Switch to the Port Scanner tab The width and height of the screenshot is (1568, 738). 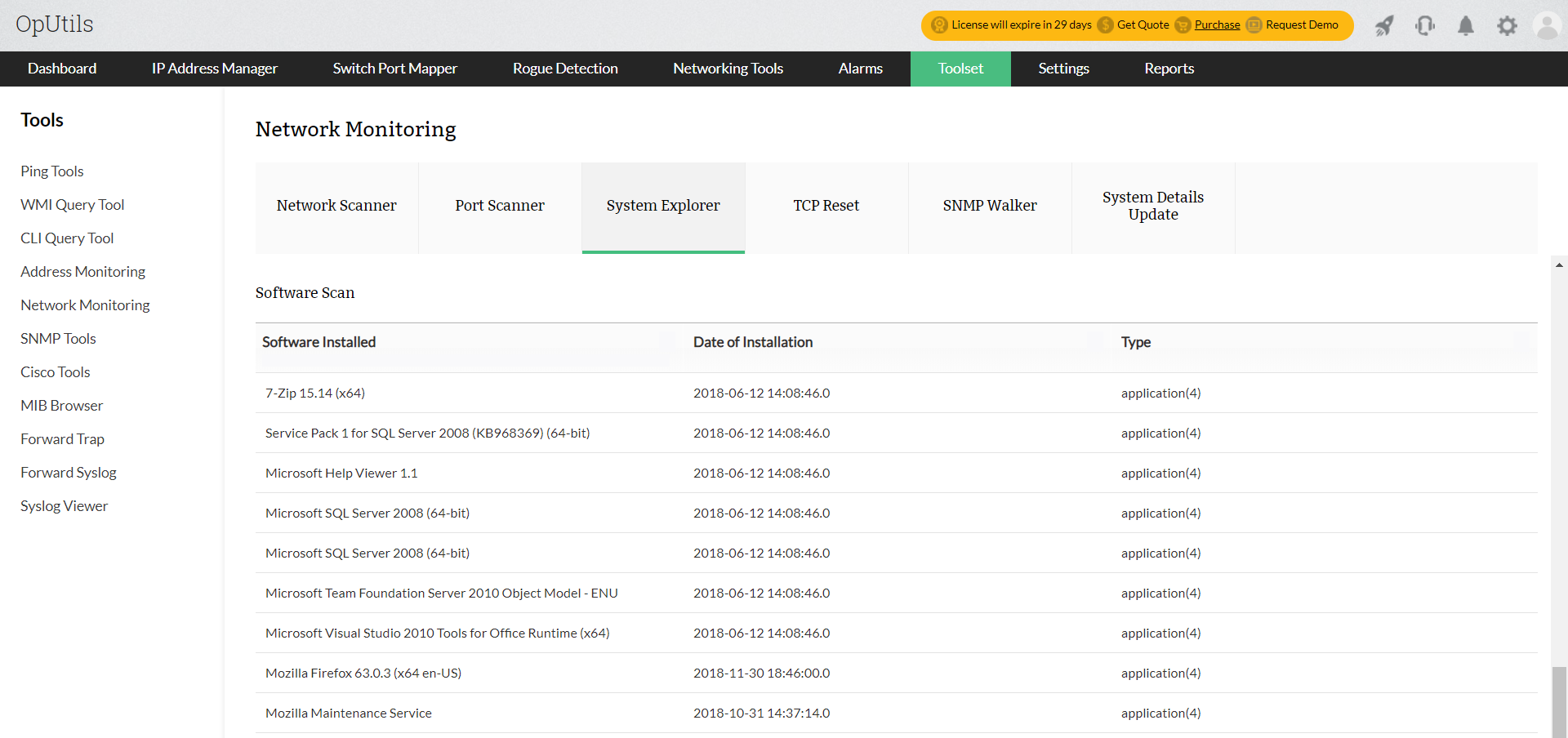[x=500, y=207]
